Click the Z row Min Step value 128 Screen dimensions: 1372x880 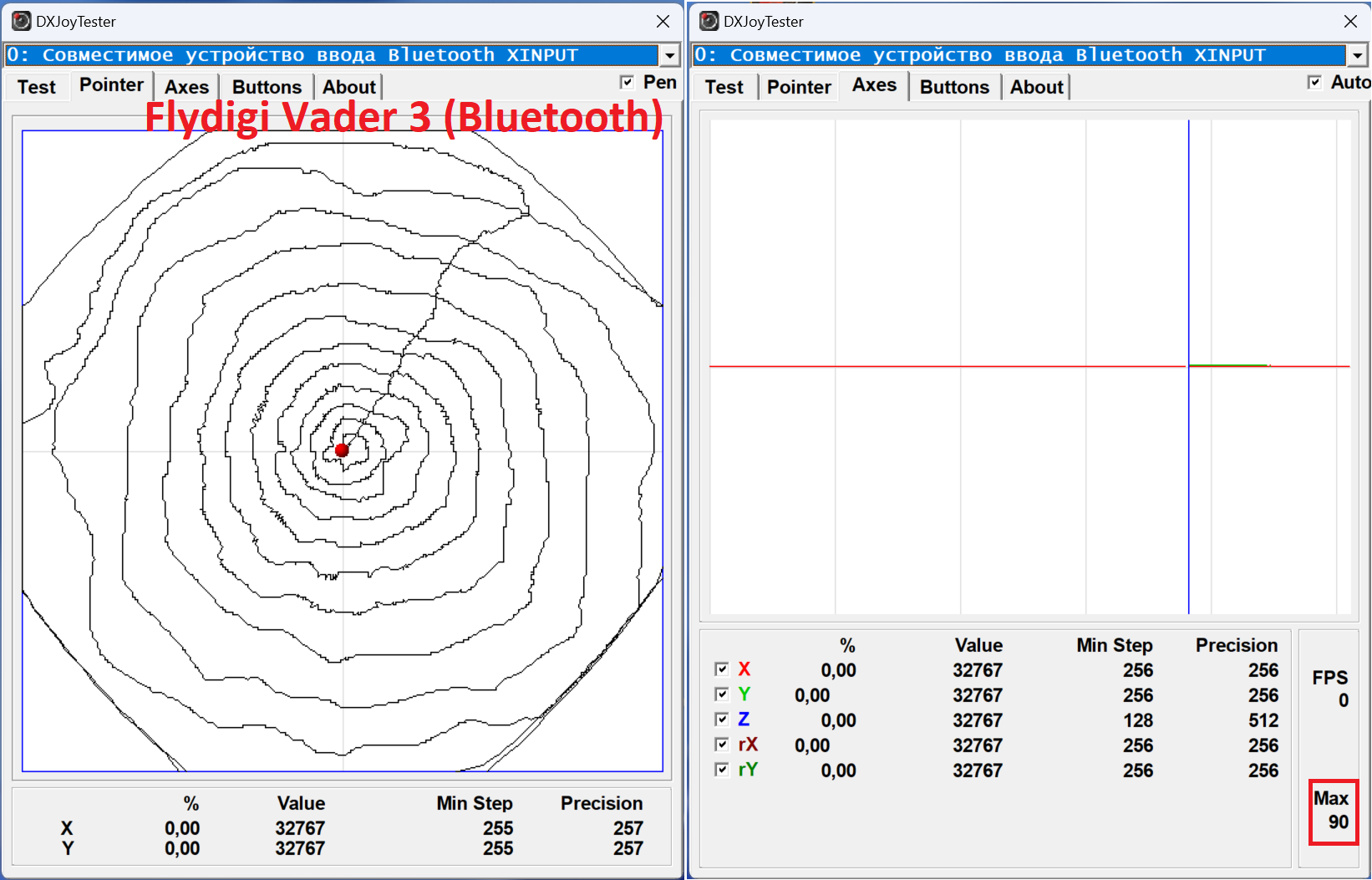[x=1138, y=720]
